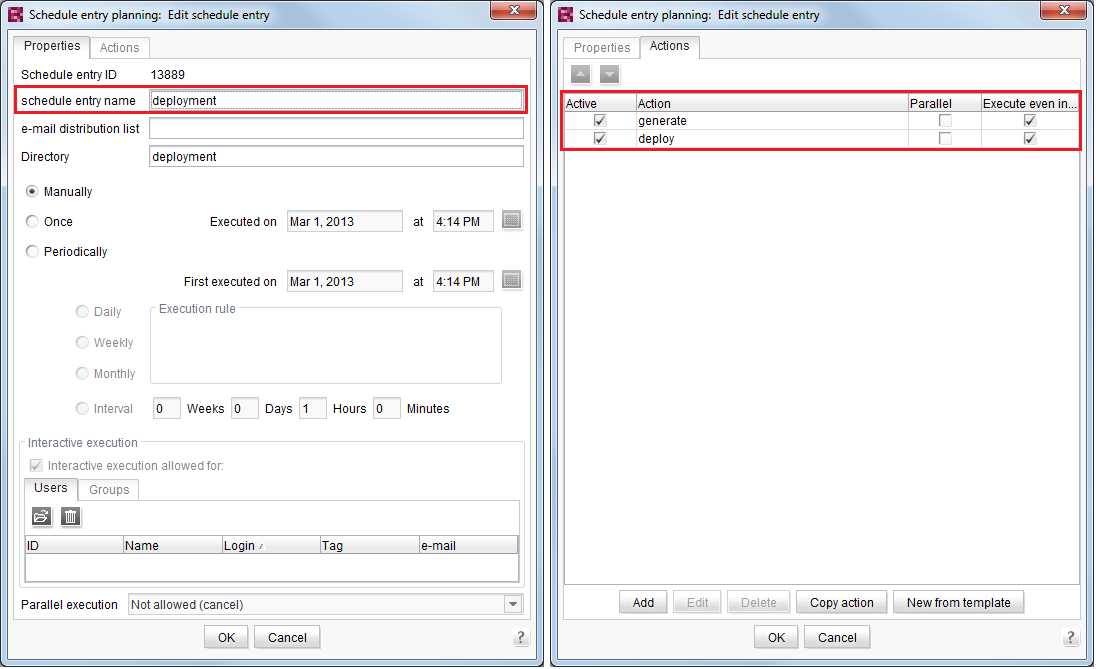Select the generate action row
This screenshot has height=669, width=1096.
[821, 120]
